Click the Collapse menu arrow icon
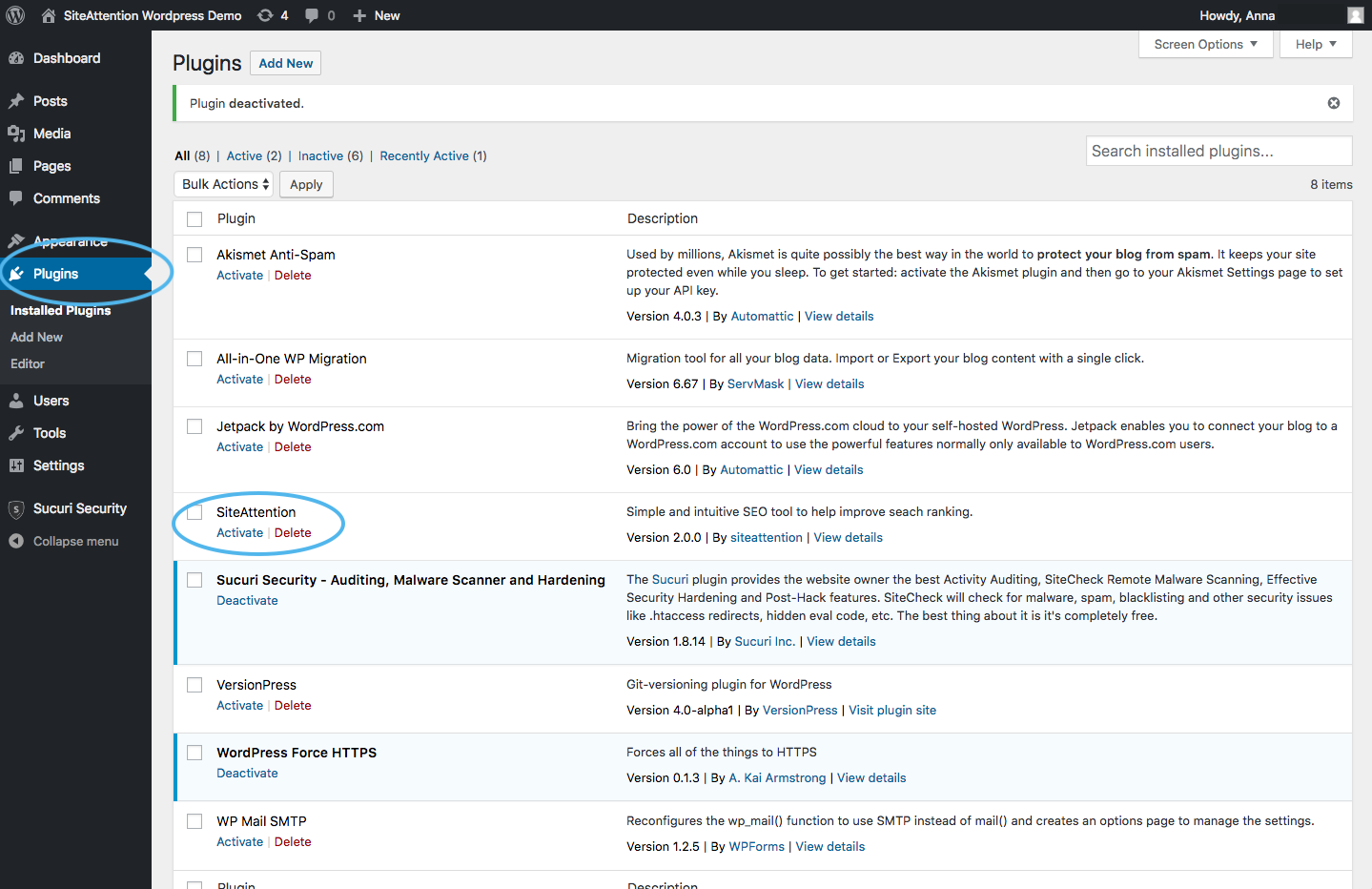This screenshot has height=889, width=1372. (16, 541)
